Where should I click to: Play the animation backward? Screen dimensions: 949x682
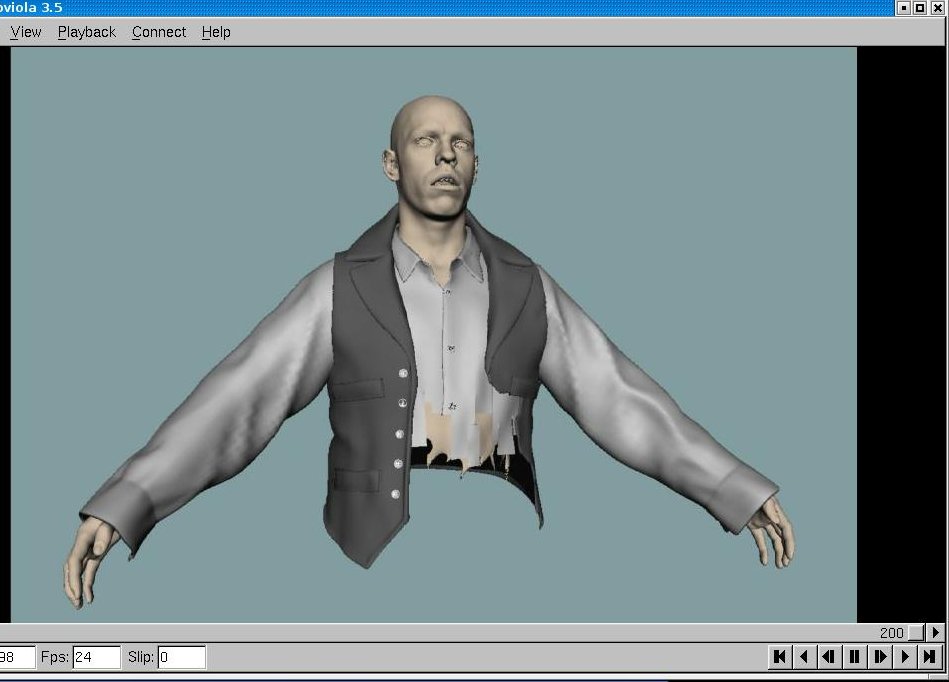pyautogui.click(x=804, y=657)
